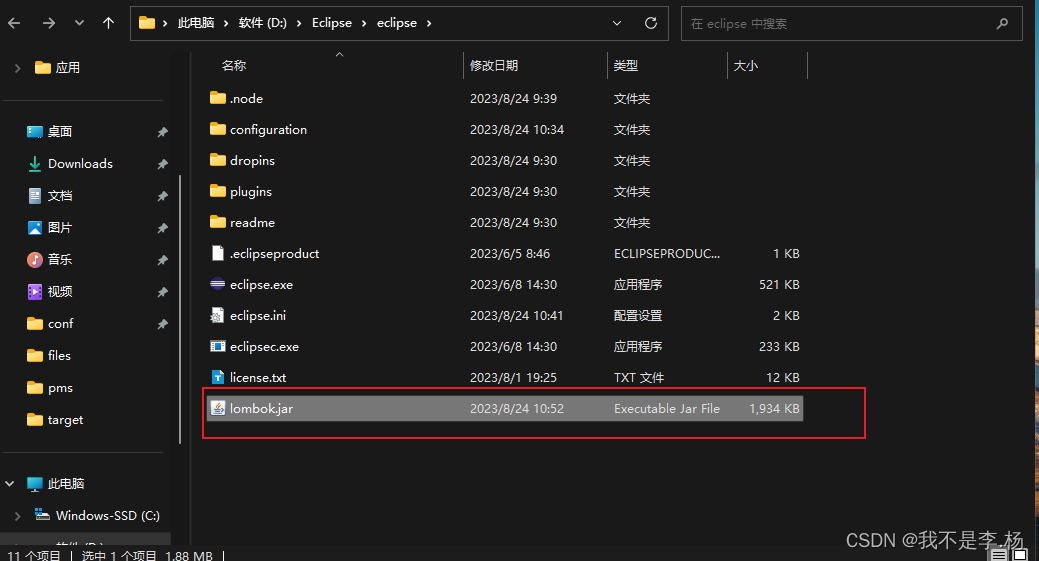Image resolution: width=1039 pixels, height=561 pixels.
Task: Select eclipse.exe application icon
Action: click(218, 284)
